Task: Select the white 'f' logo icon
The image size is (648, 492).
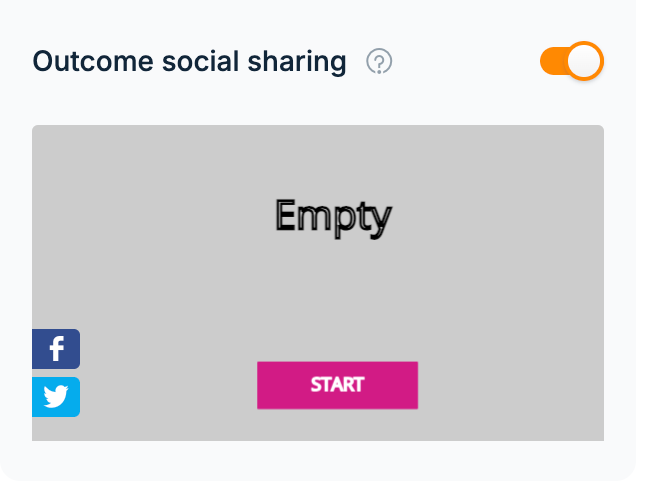Action: (57, 349)
